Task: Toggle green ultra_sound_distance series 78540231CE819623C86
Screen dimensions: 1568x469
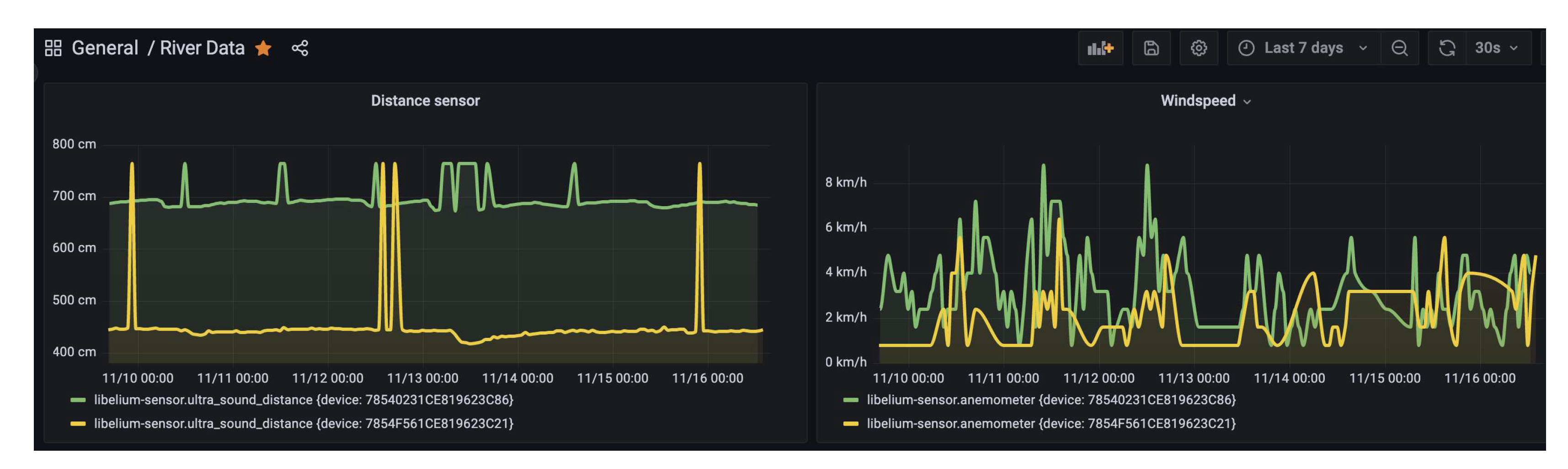Action: pos(303,400)
